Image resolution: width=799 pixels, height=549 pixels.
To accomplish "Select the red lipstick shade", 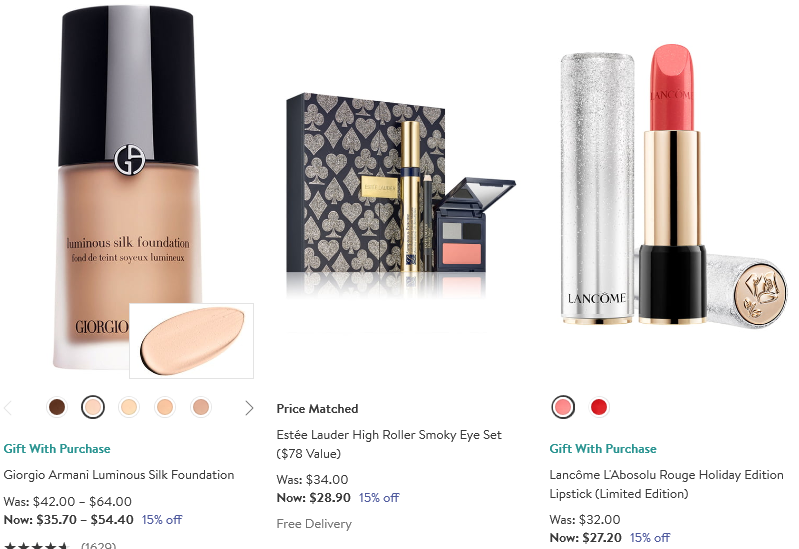I will (x=599, y=407).
